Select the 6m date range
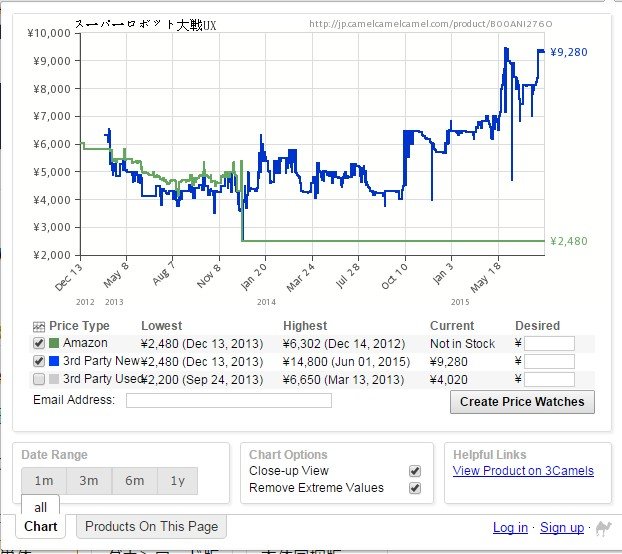This screenshot has height=554, width=622. (x=133, y=481)
